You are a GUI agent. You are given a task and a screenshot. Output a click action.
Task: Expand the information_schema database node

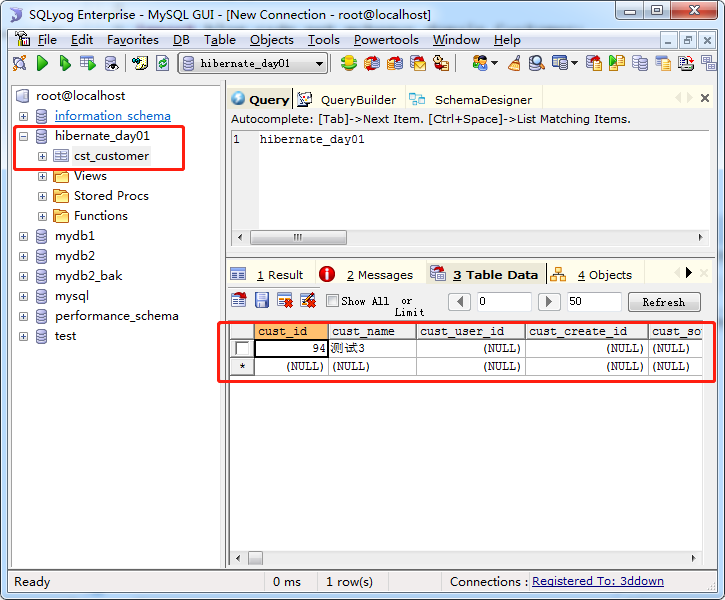coord(24,116)
